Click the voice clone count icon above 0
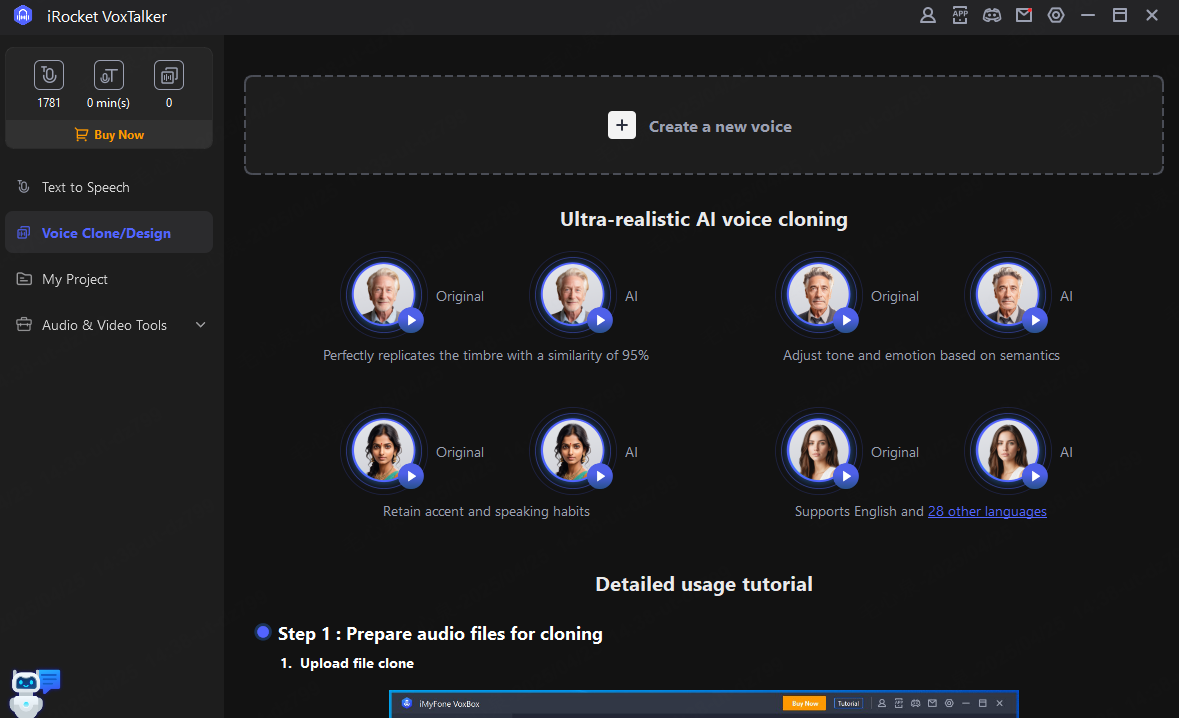The image size is (1179, 718). point(168,74)
